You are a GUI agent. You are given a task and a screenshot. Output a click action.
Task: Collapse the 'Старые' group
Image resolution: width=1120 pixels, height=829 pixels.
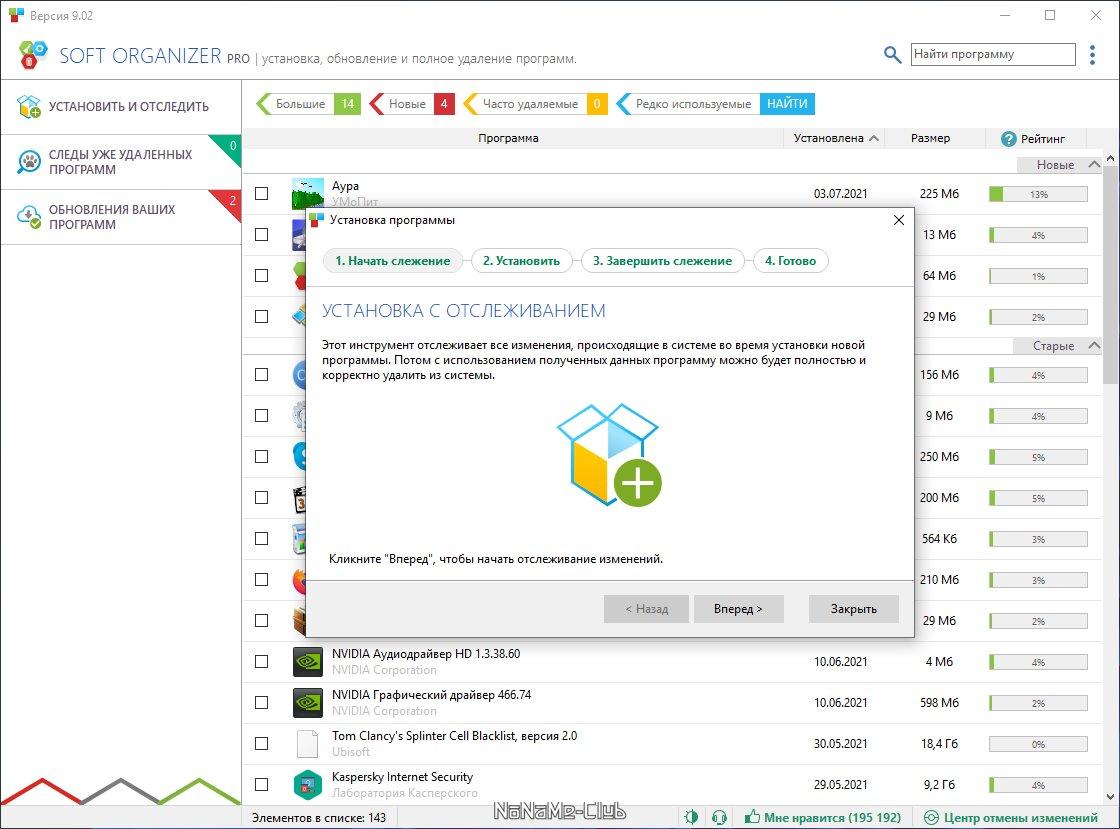pos(1094,345)
